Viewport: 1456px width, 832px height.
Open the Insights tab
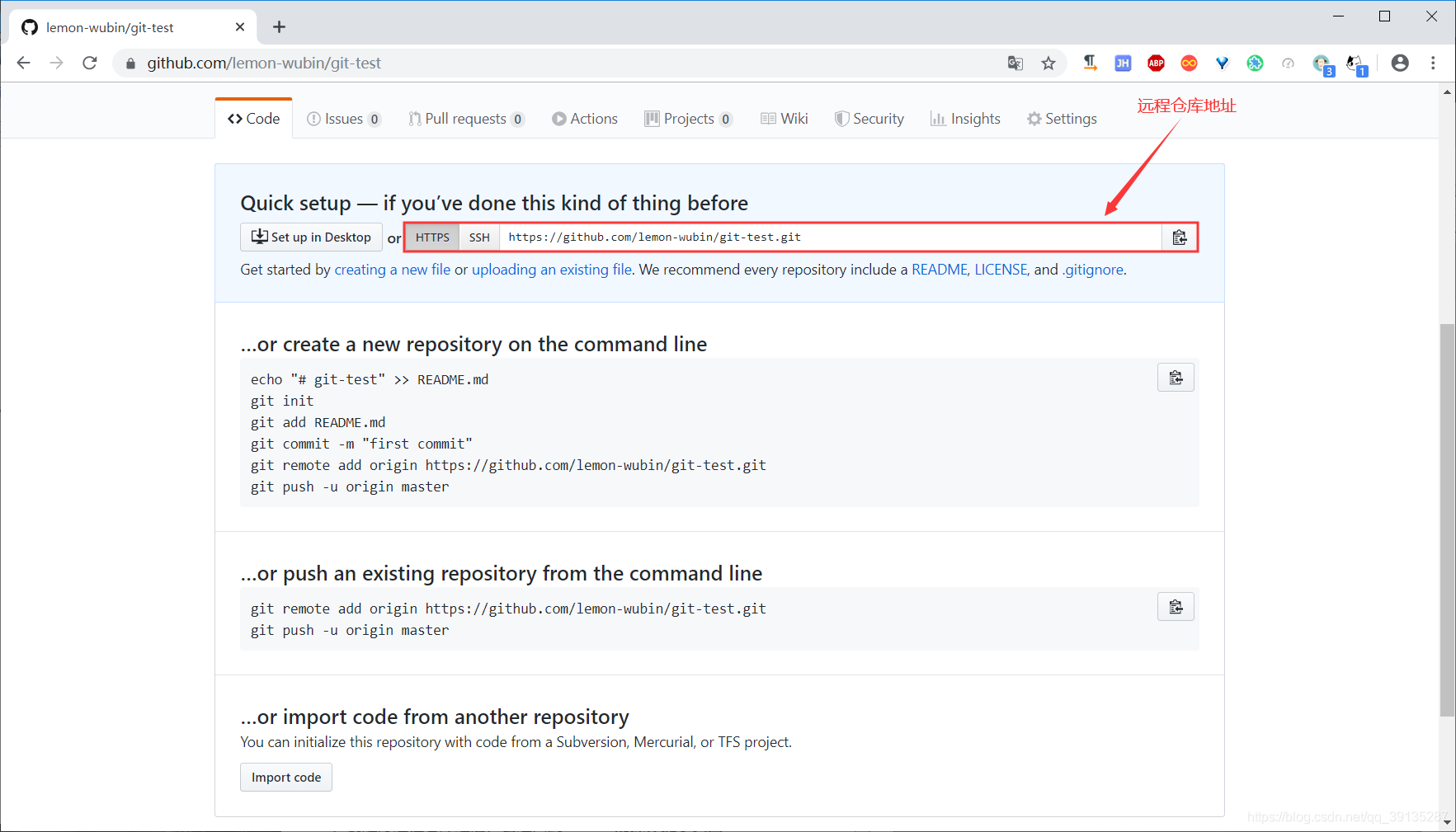[x=965, y=119]
